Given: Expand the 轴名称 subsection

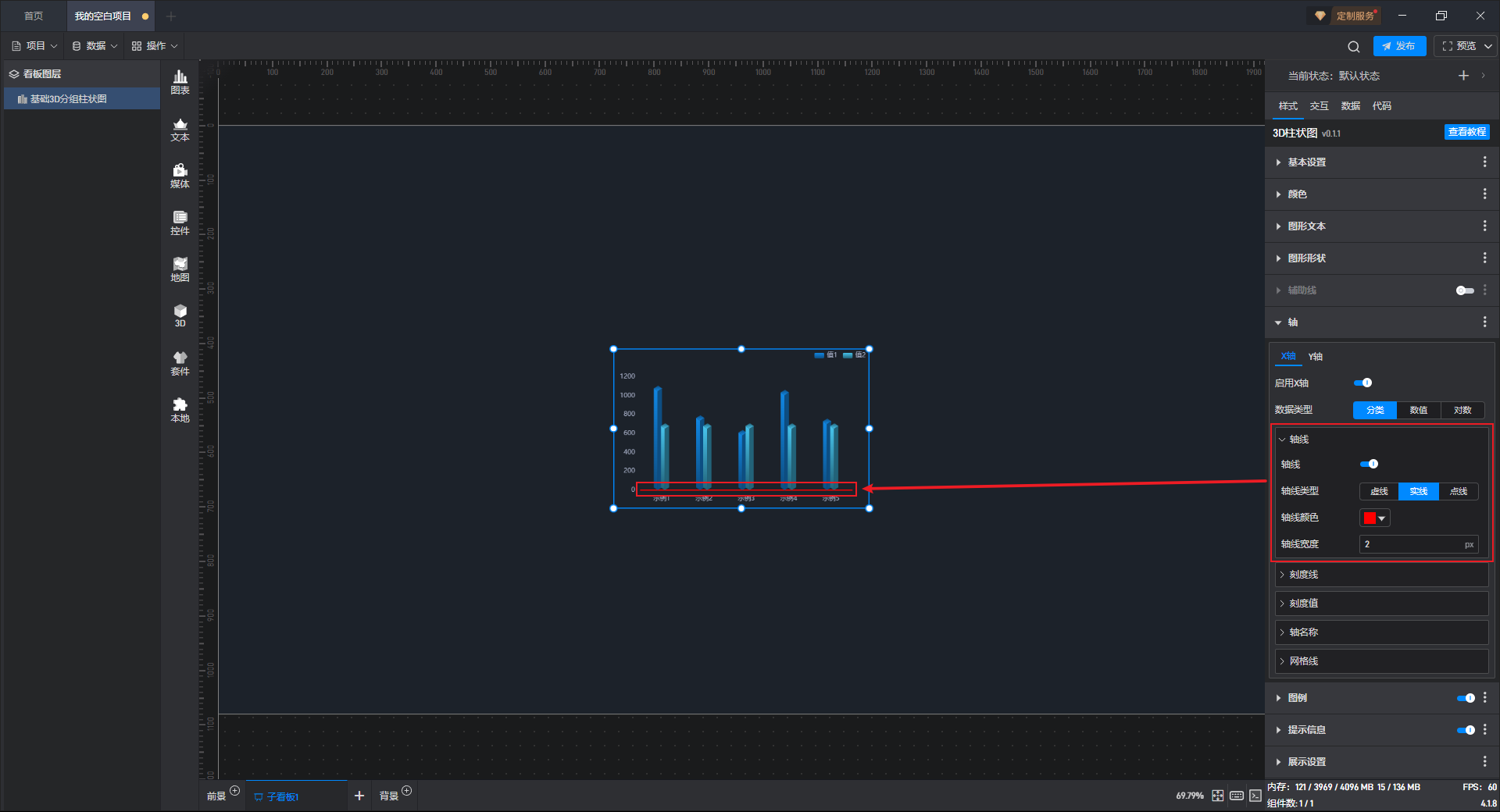Looking at the screenshot, I should [x=1381, y=632].
